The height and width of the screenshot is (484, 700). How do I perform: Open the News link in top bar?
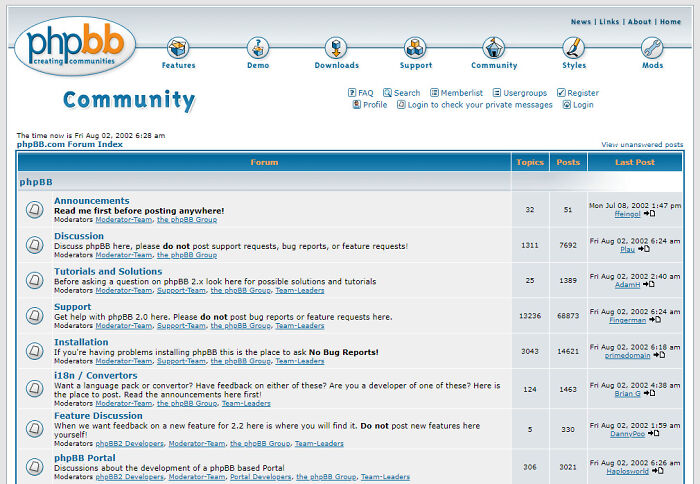pos(581,22)
